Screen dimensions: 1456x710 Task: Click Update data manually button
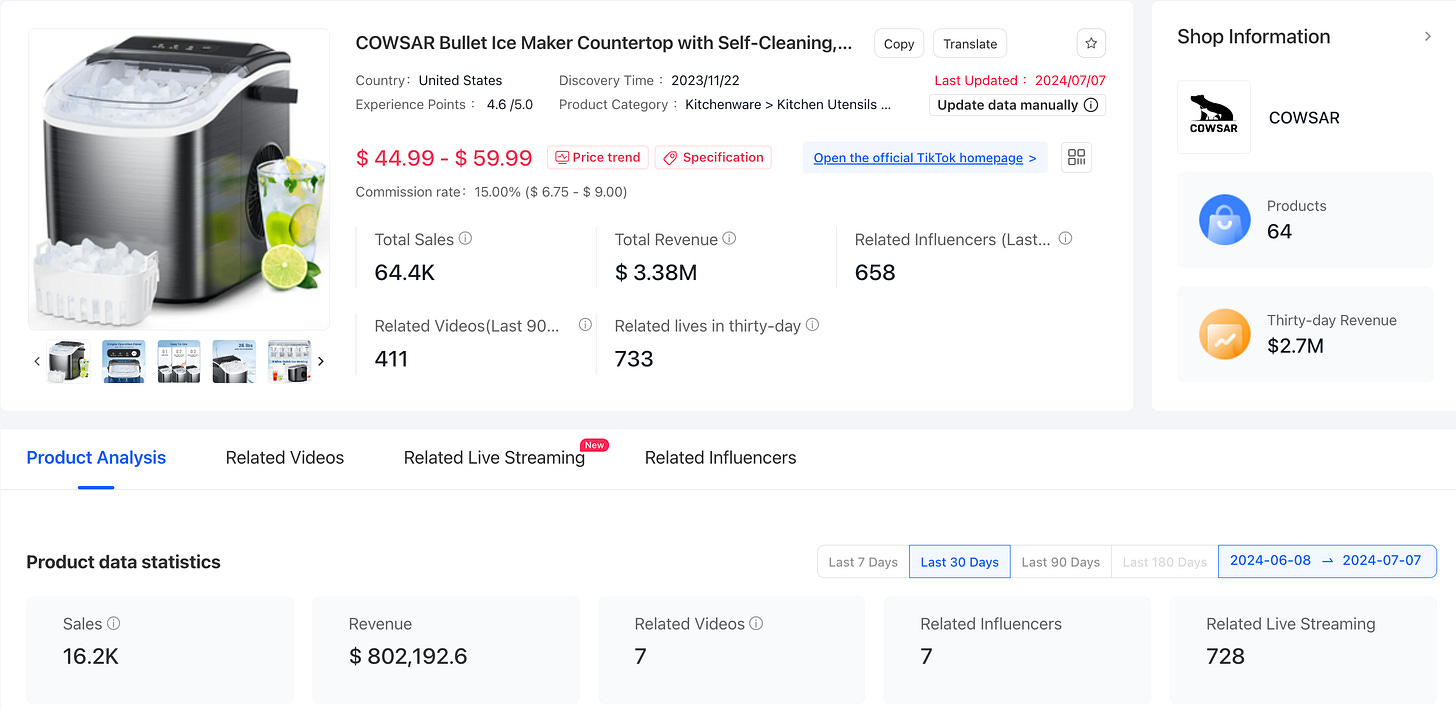coord(1017,105)
